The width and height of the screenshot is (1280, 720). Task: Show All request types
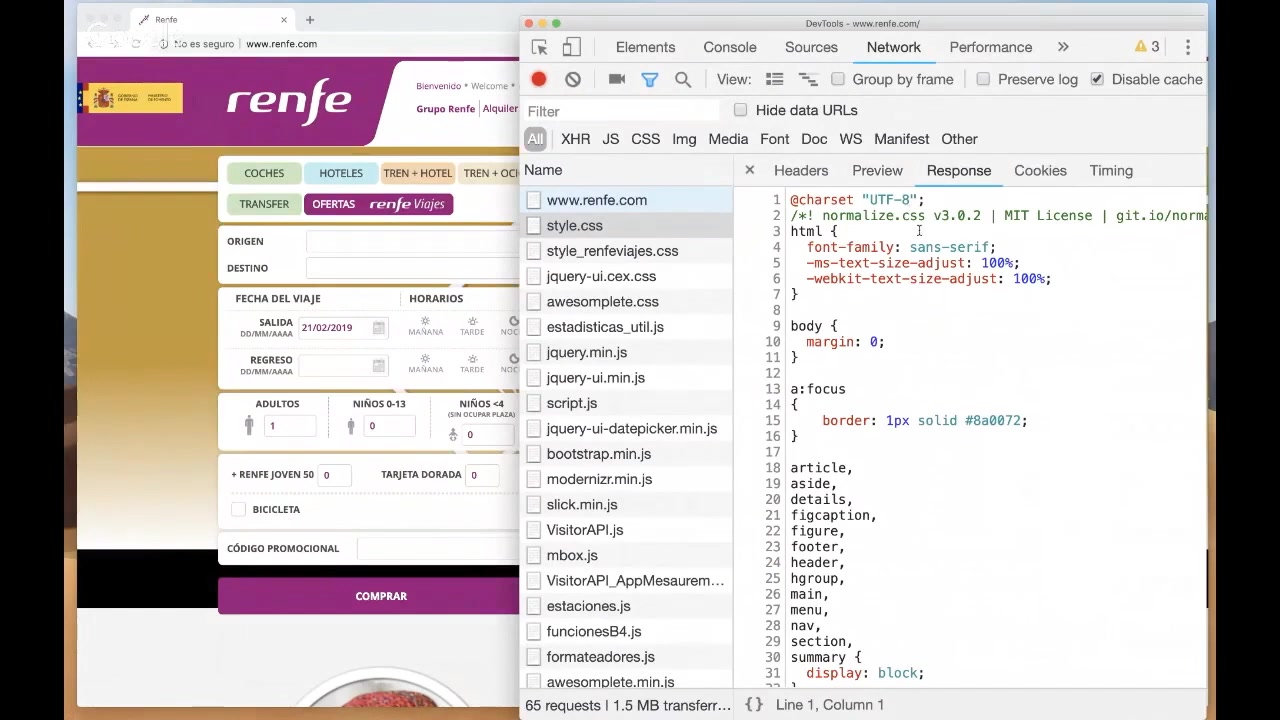535,139
